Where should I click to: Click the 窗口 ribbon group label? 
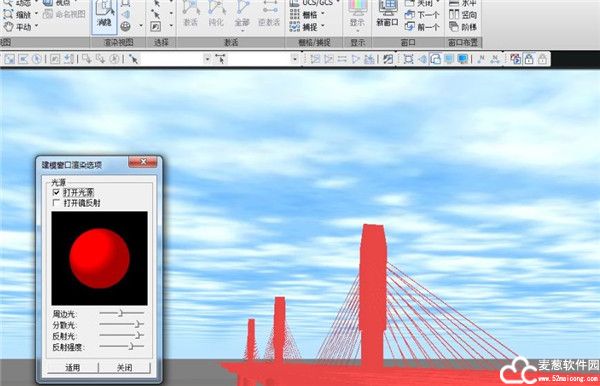408,42
